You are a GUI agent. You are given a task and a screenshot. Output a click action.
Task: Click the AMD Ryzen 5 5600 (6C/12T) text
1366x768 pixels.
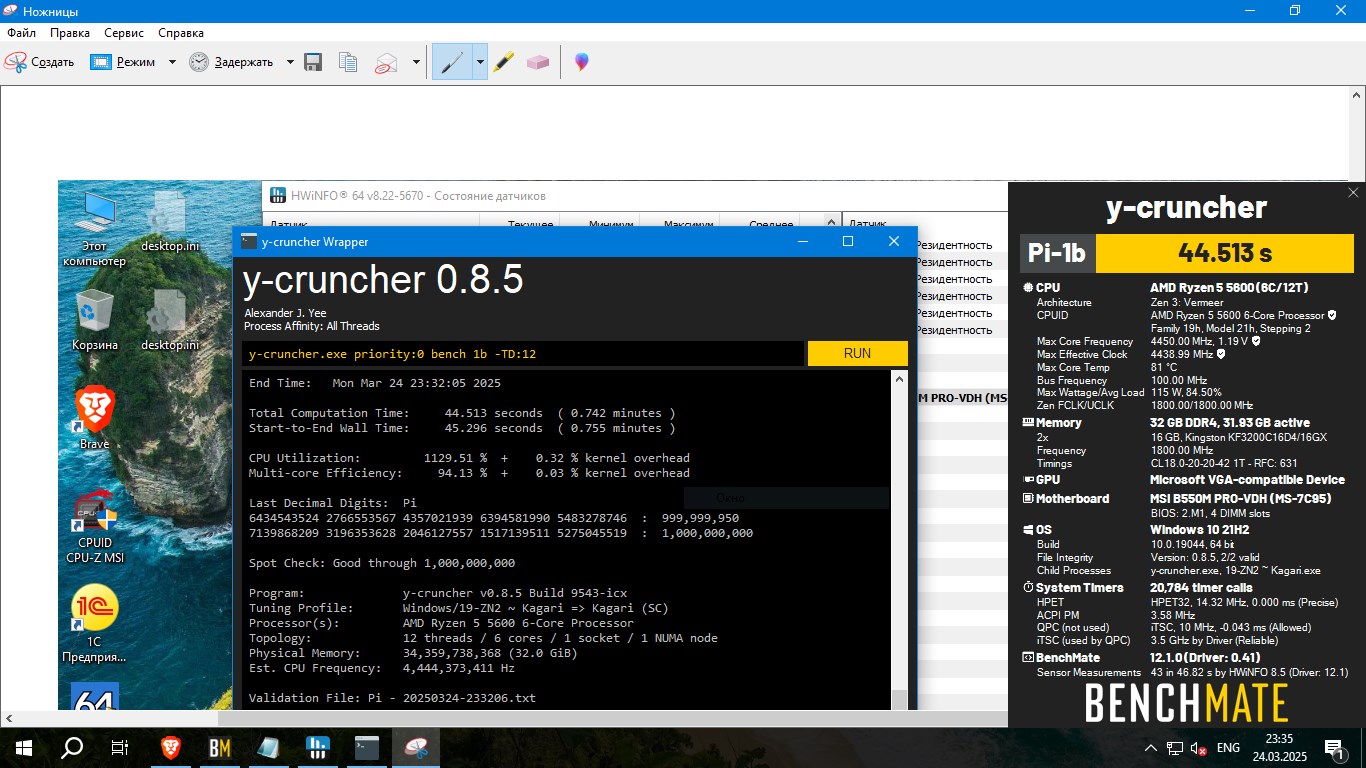1229,288
